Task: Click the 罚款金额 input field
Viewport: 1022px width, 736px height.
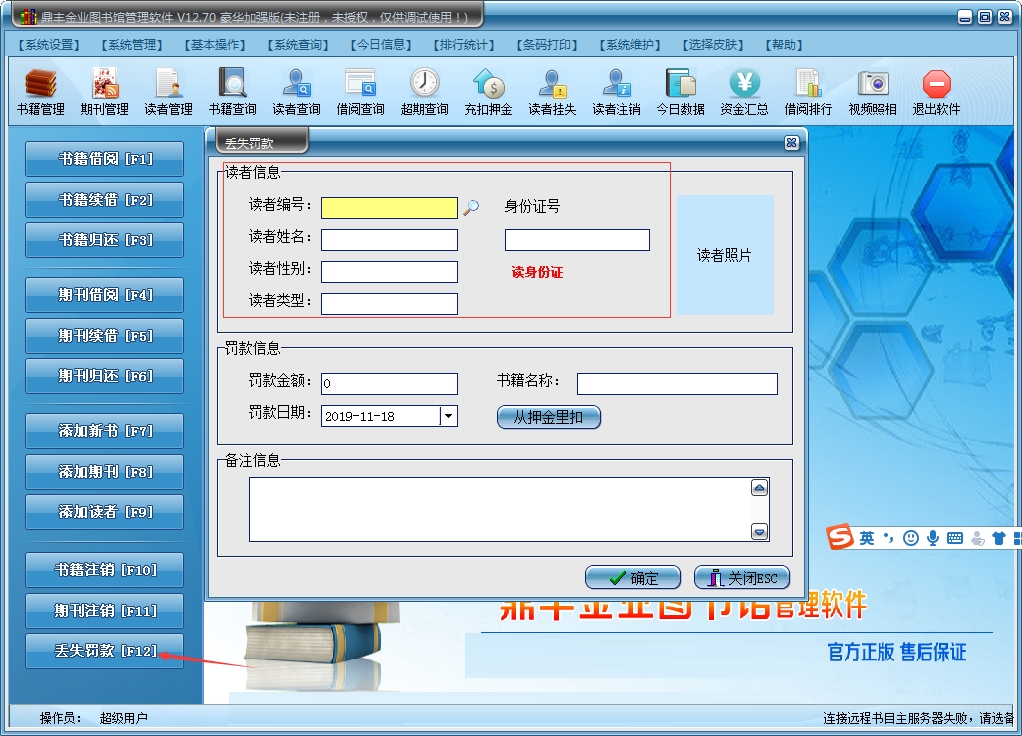Action: point(389,383)
